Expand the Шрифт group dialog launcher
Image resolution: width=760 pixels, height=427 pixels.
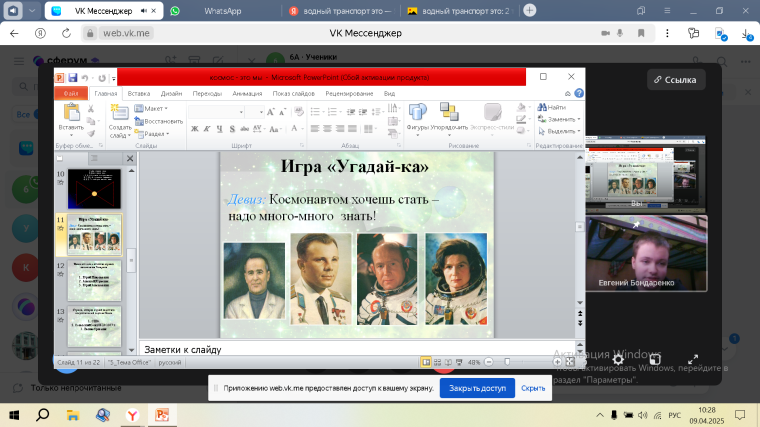pyautogui.click(x=301, y=145)
